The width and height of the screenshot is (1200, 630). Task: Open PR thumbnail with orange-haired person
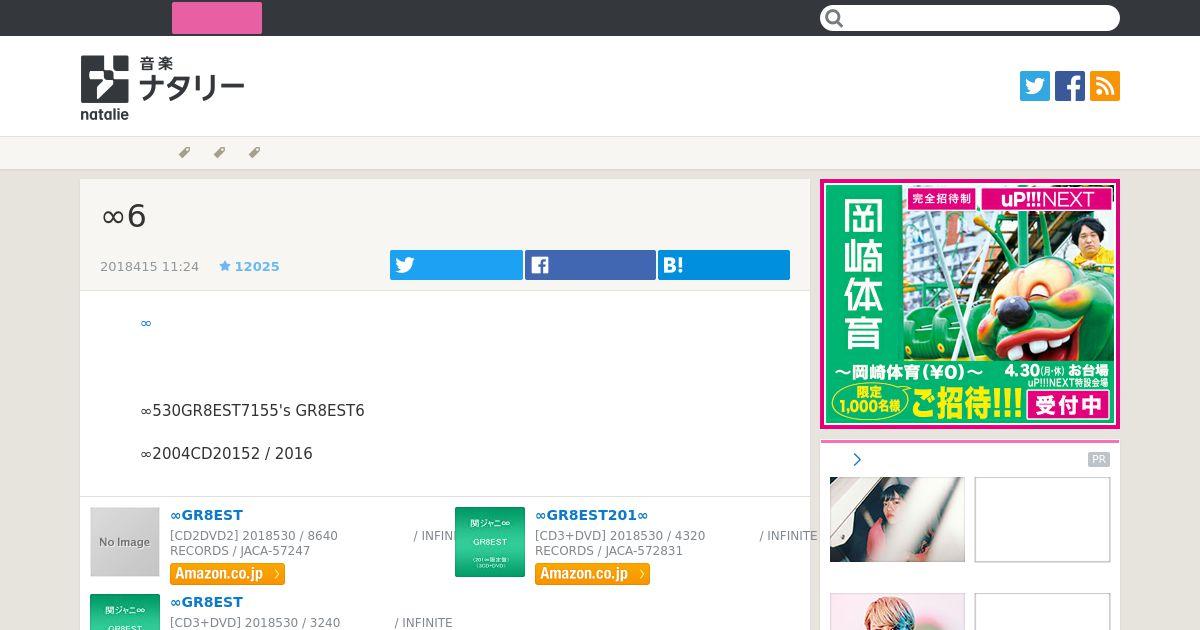(897, 612)
